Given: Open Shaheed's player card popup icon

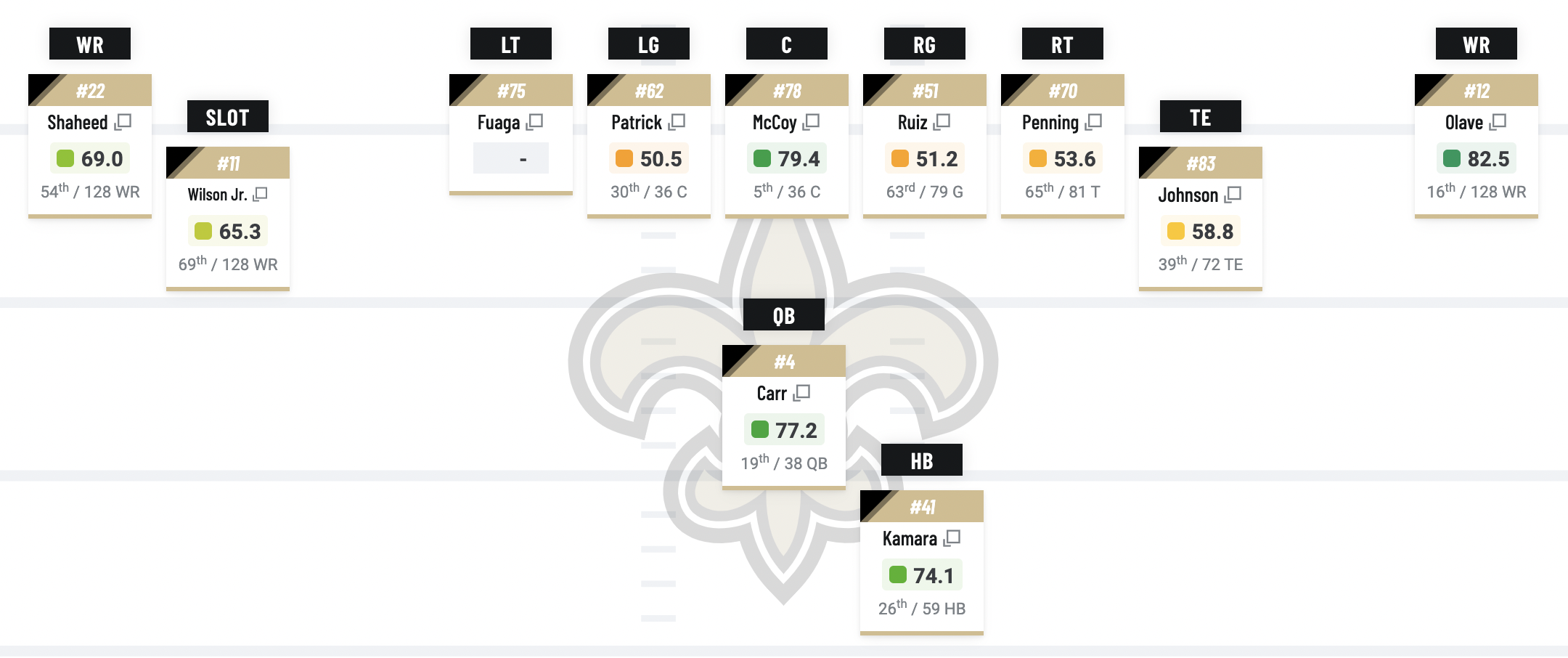Looking at the screenshot, I should [x=123, y=122].
